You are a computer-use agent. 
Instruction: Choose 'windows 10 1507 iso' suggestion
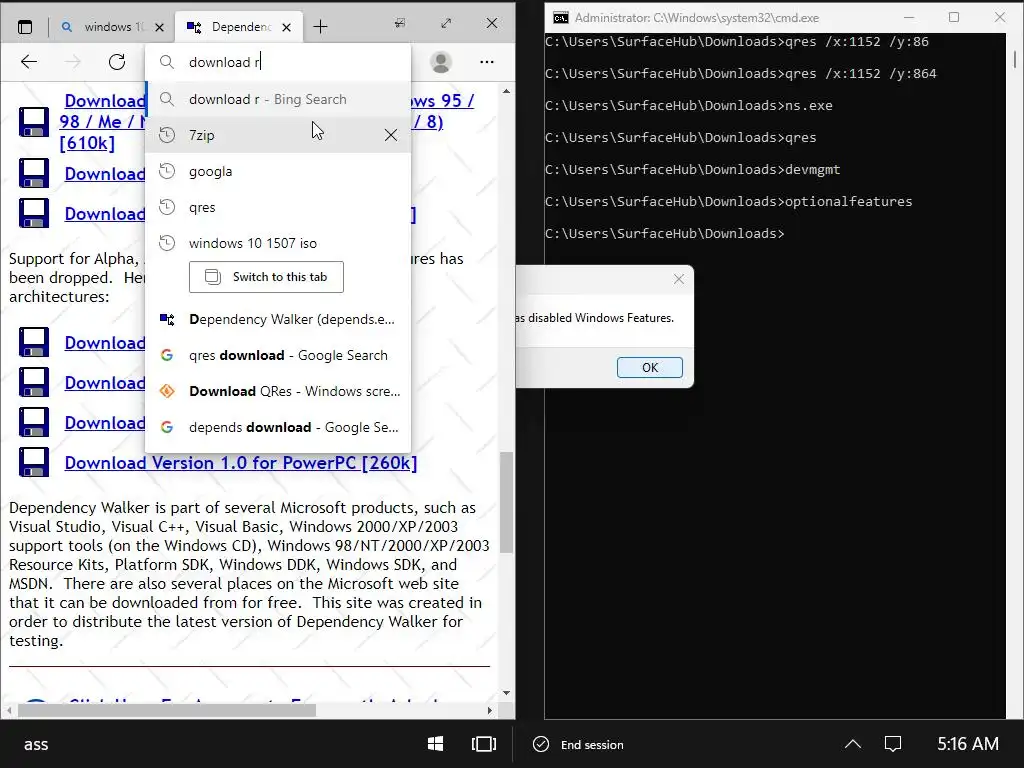pos(278,243)
